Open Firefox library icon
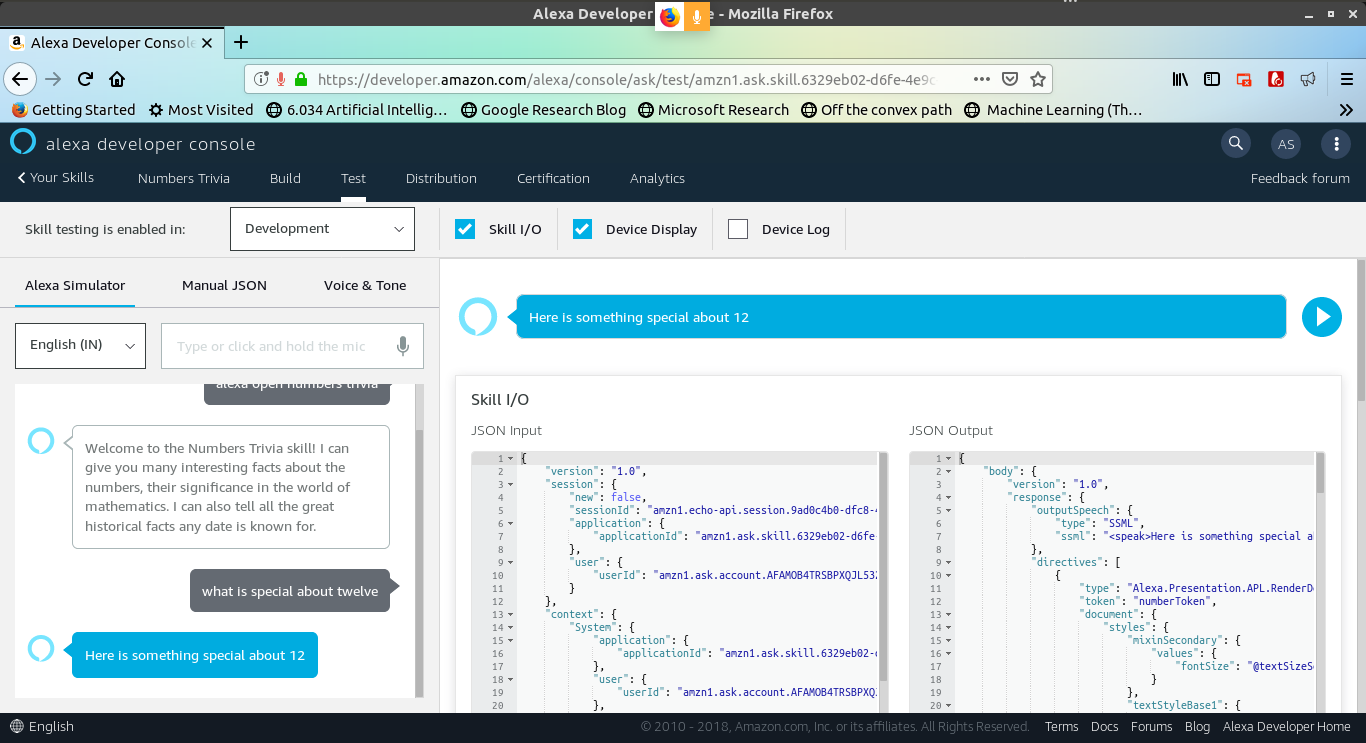The width and height of the screenshot is (1366, 743). tap(1181, 79)
